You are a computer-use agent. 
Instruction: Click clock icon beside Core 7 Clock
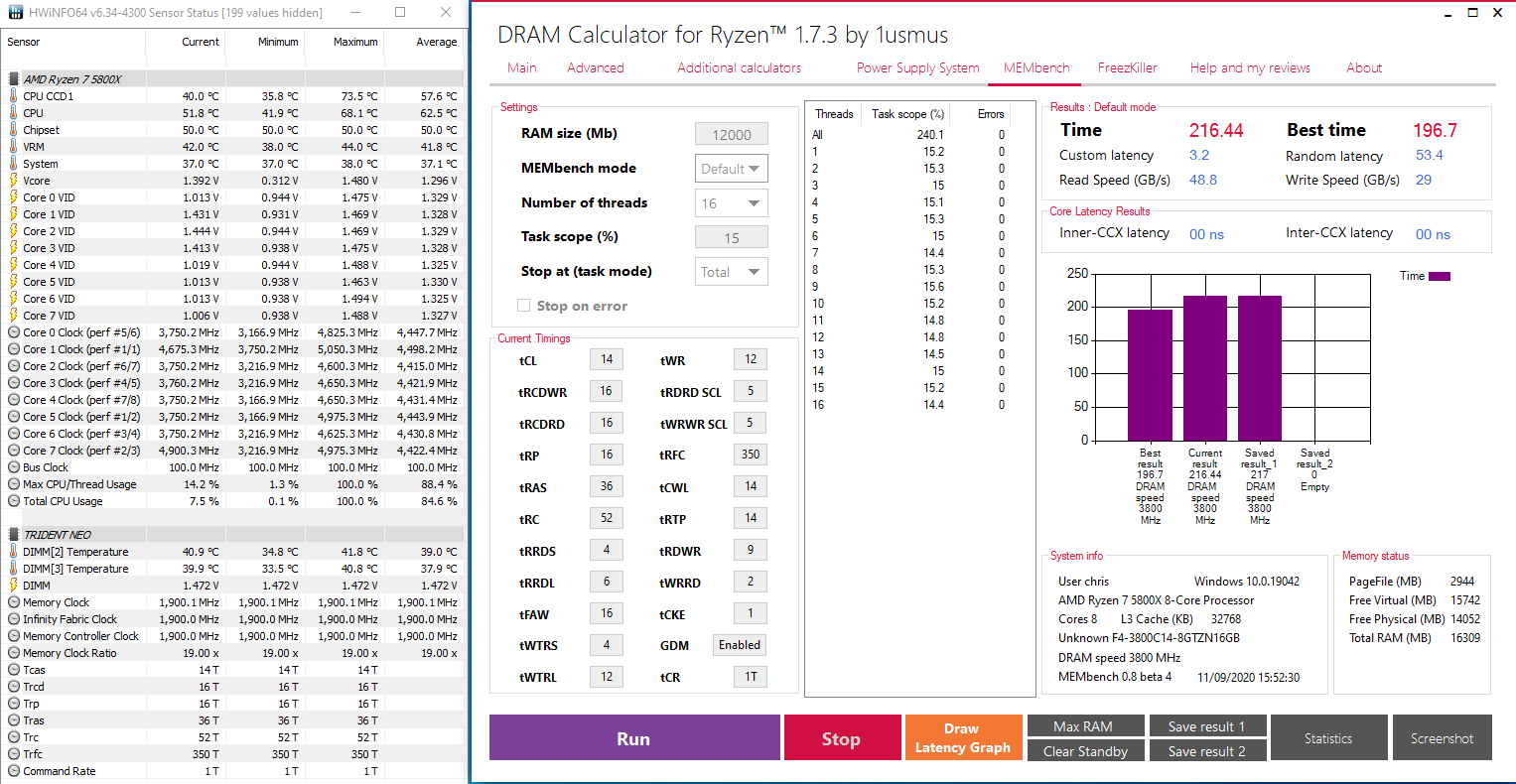pyautogui.click(x=14, y=451)
